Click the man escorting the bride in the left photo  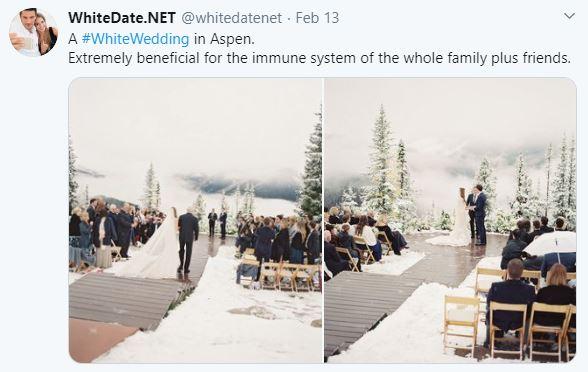188,240
